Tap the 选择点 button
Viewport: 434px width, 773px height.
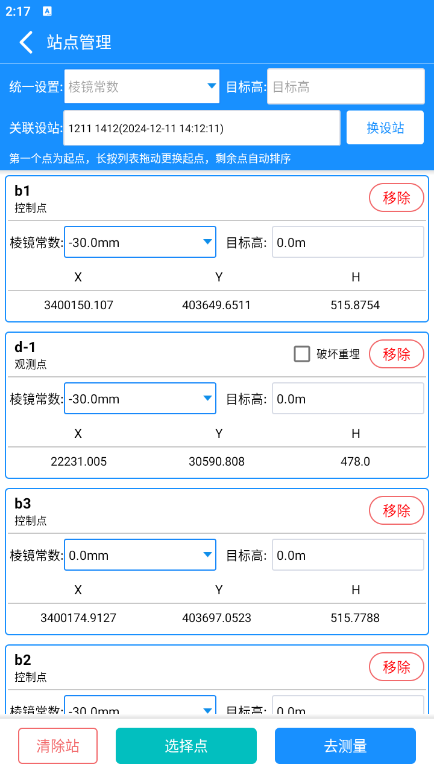pyautogui.click(x=186, y=746)
